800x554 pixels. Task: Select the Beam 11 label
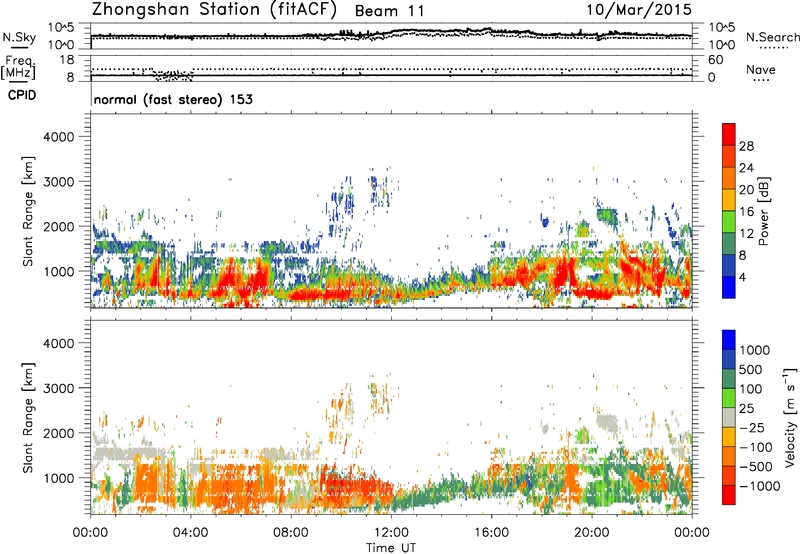pyautogui.click(x=389, y=11)
